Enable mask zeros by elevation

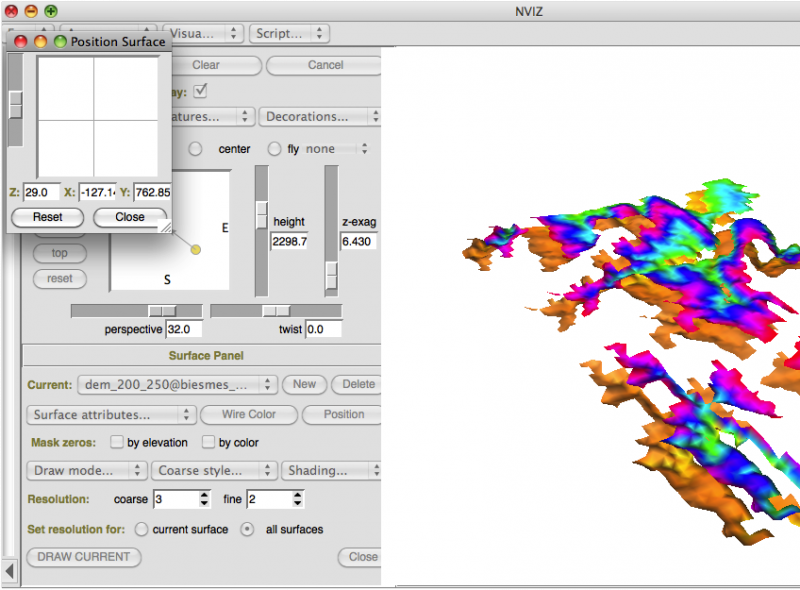(118, 442)
